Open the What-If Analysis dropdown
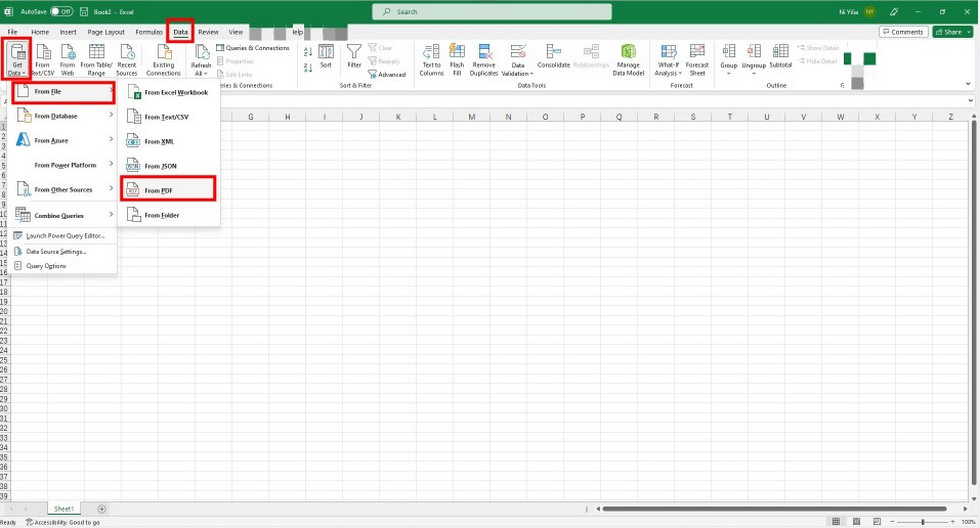980x528 pixels. (668, 59)
